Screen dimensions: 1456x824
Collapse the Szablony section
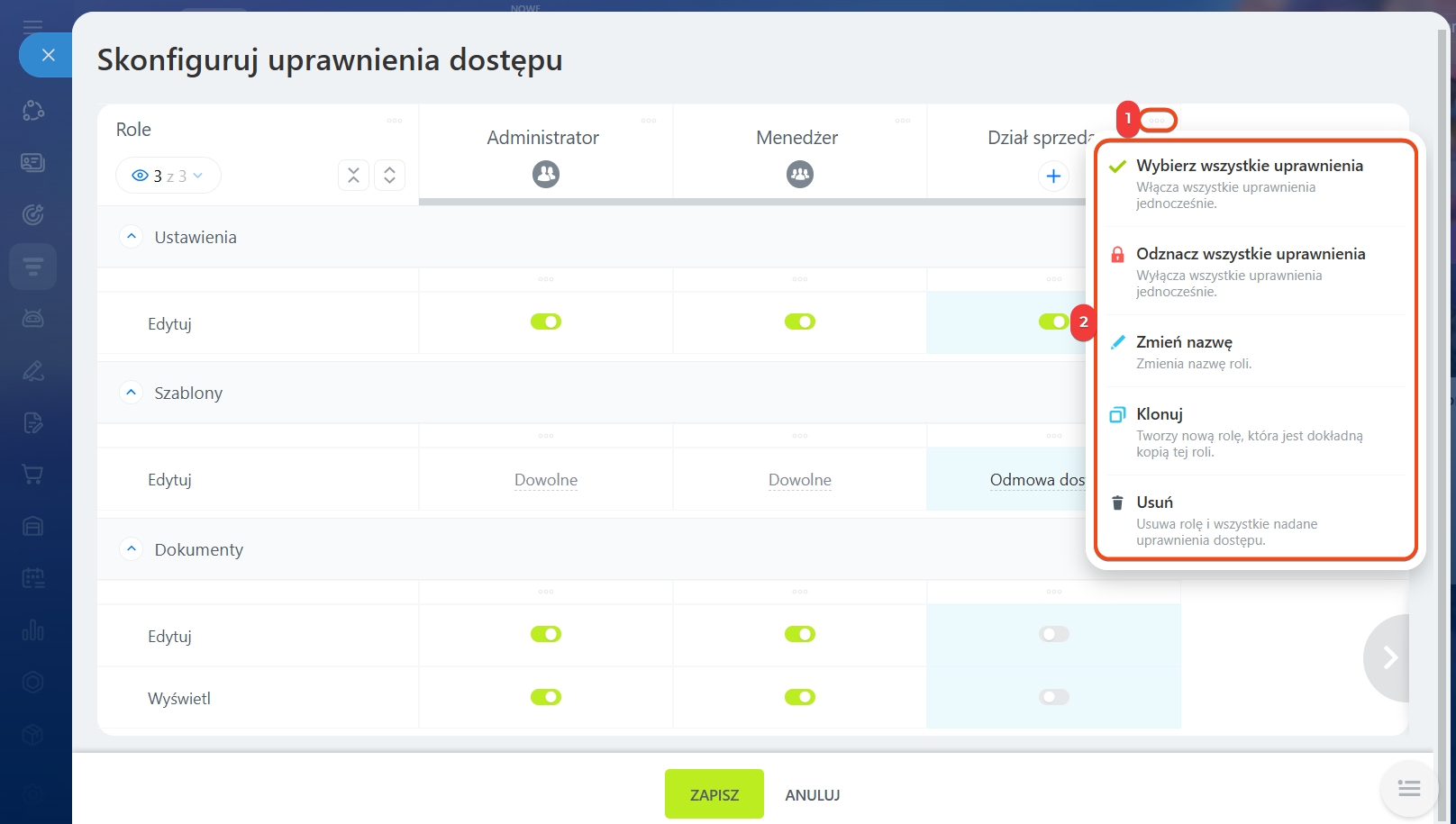click(132, 393)
